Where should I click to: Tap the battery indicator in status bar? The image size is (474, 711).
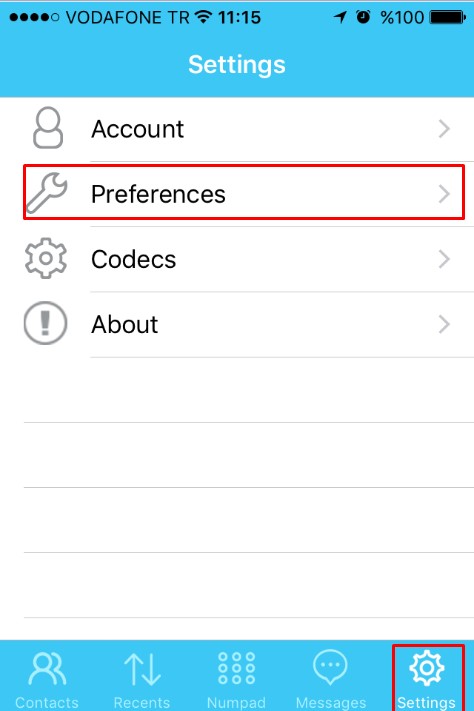point(447,18)
